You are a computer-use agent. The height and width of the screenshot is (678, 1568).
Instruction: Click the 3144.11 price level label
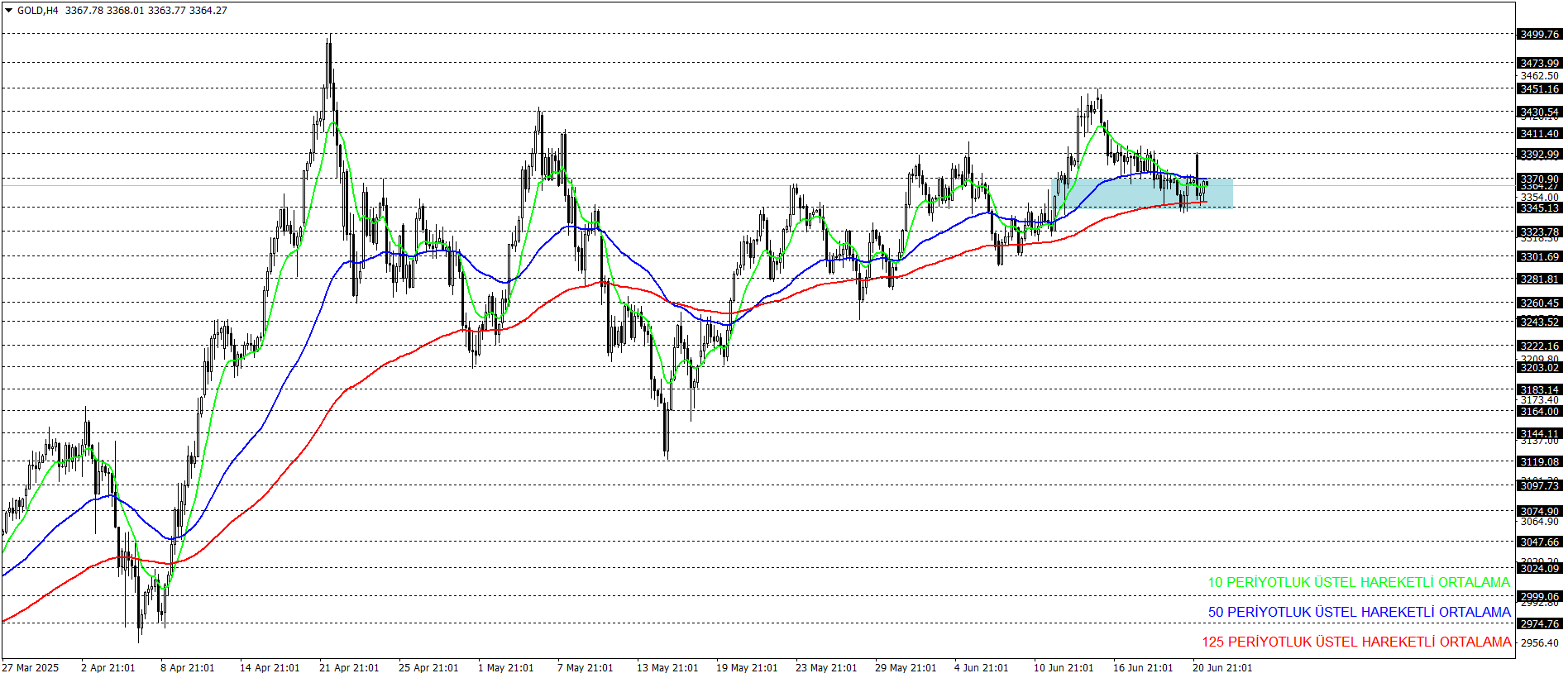tap(1540, 433)
